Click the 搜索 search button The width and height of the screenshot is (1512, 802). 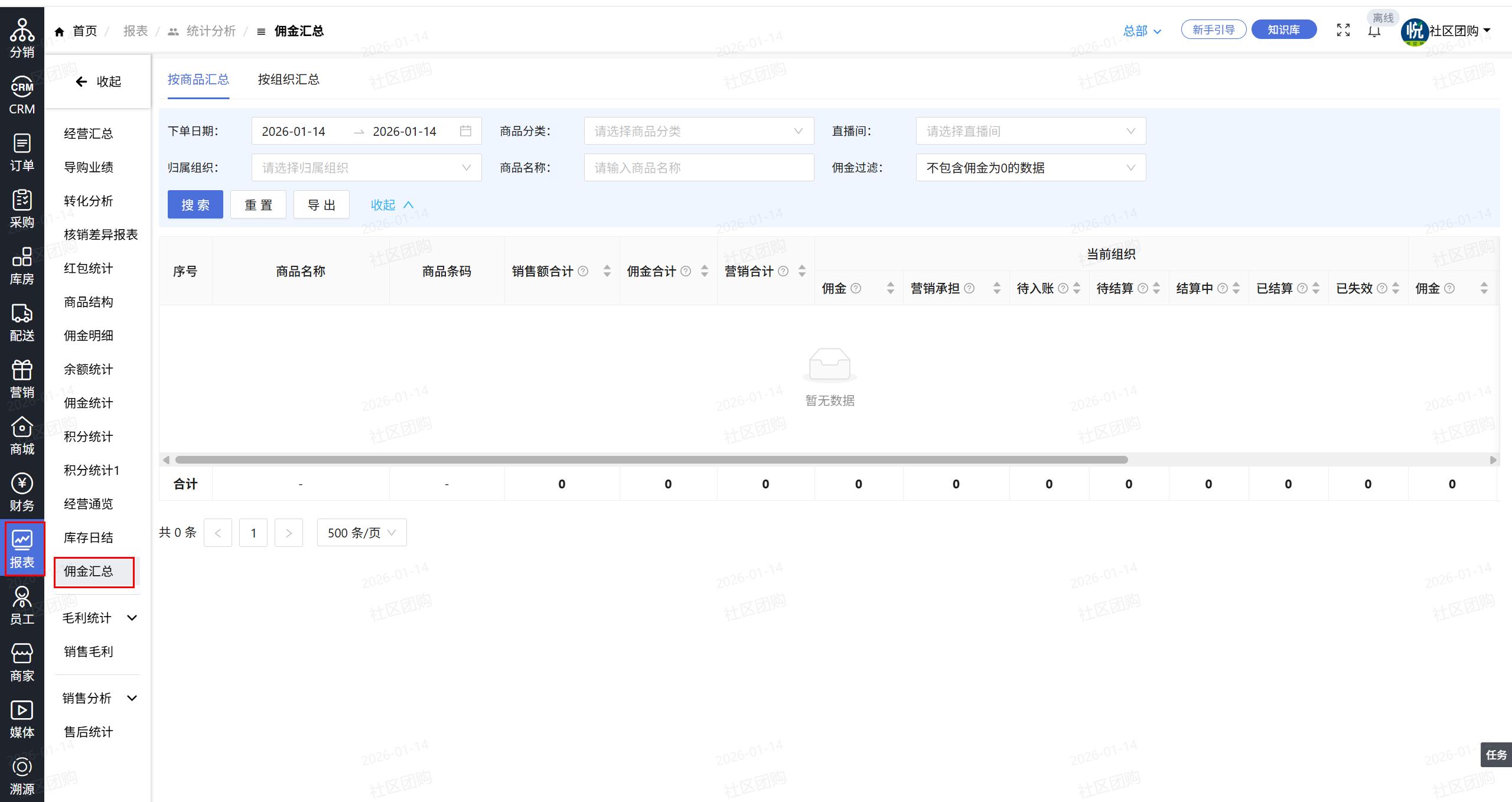click(x=195, y=205)
